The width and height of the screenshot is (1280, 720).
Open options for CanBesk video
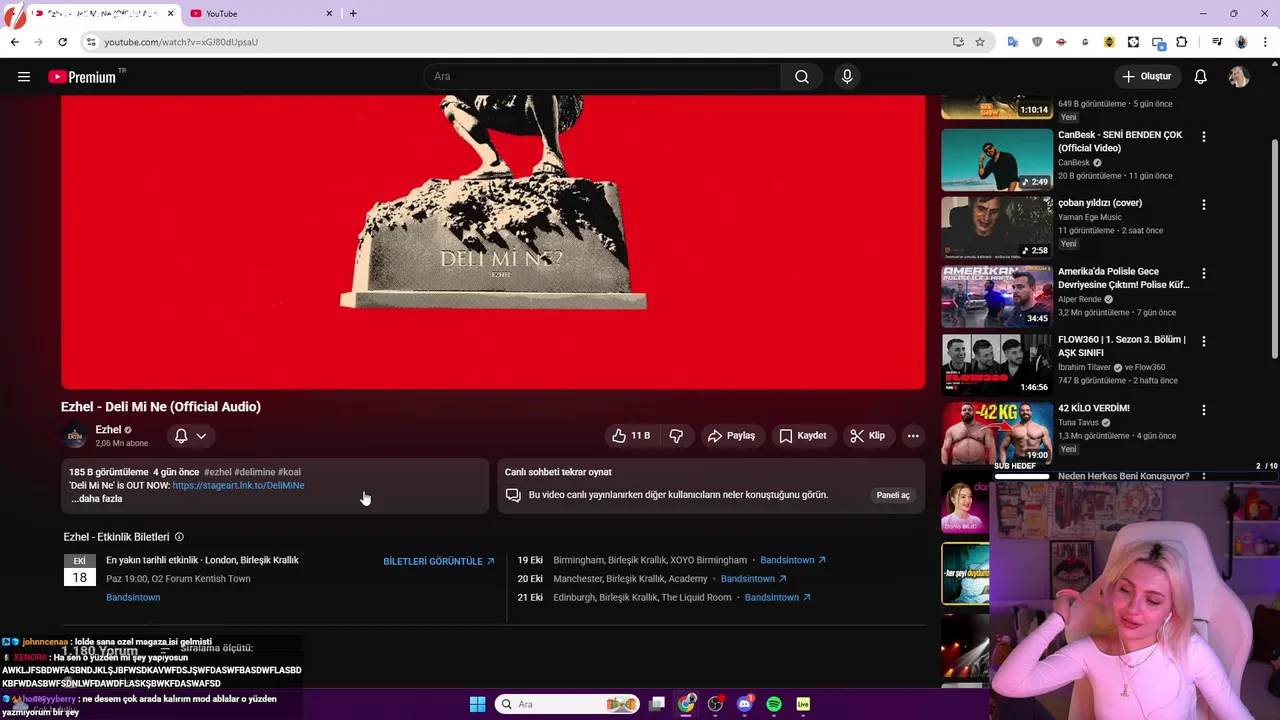pos(1204,136)
